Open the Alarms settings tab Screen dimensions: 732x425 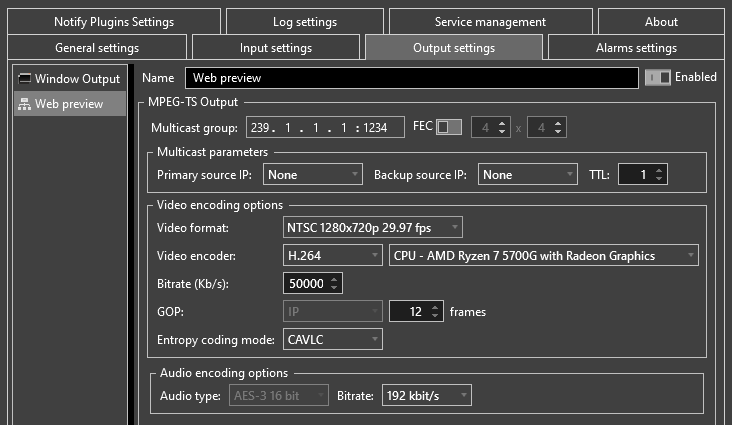[636, 48]
